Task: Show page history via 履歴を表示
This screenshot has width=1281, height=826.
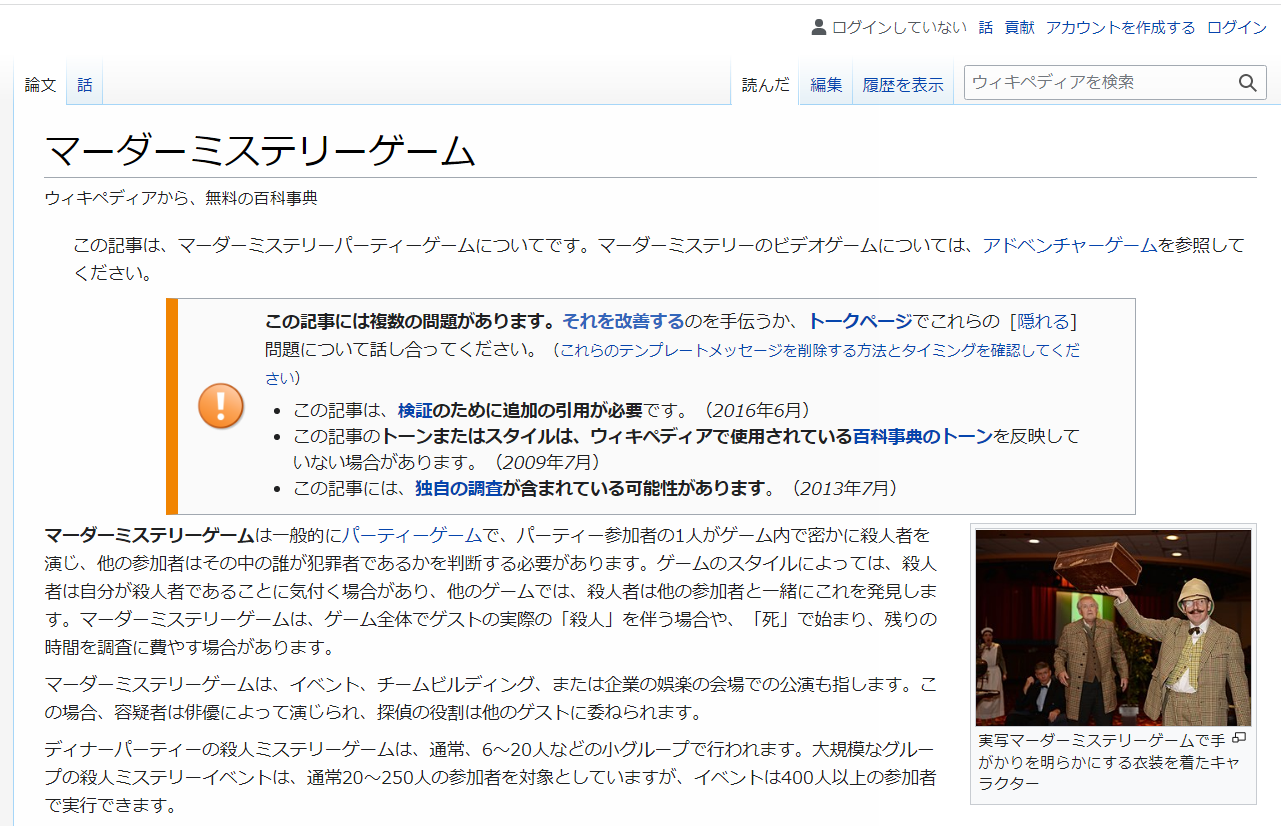Action: tap(903, 85)
